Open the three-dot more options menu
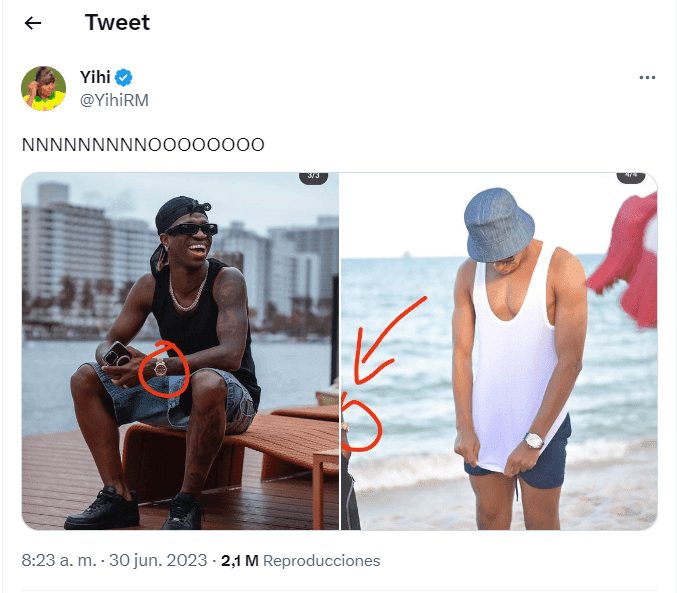 647,78
